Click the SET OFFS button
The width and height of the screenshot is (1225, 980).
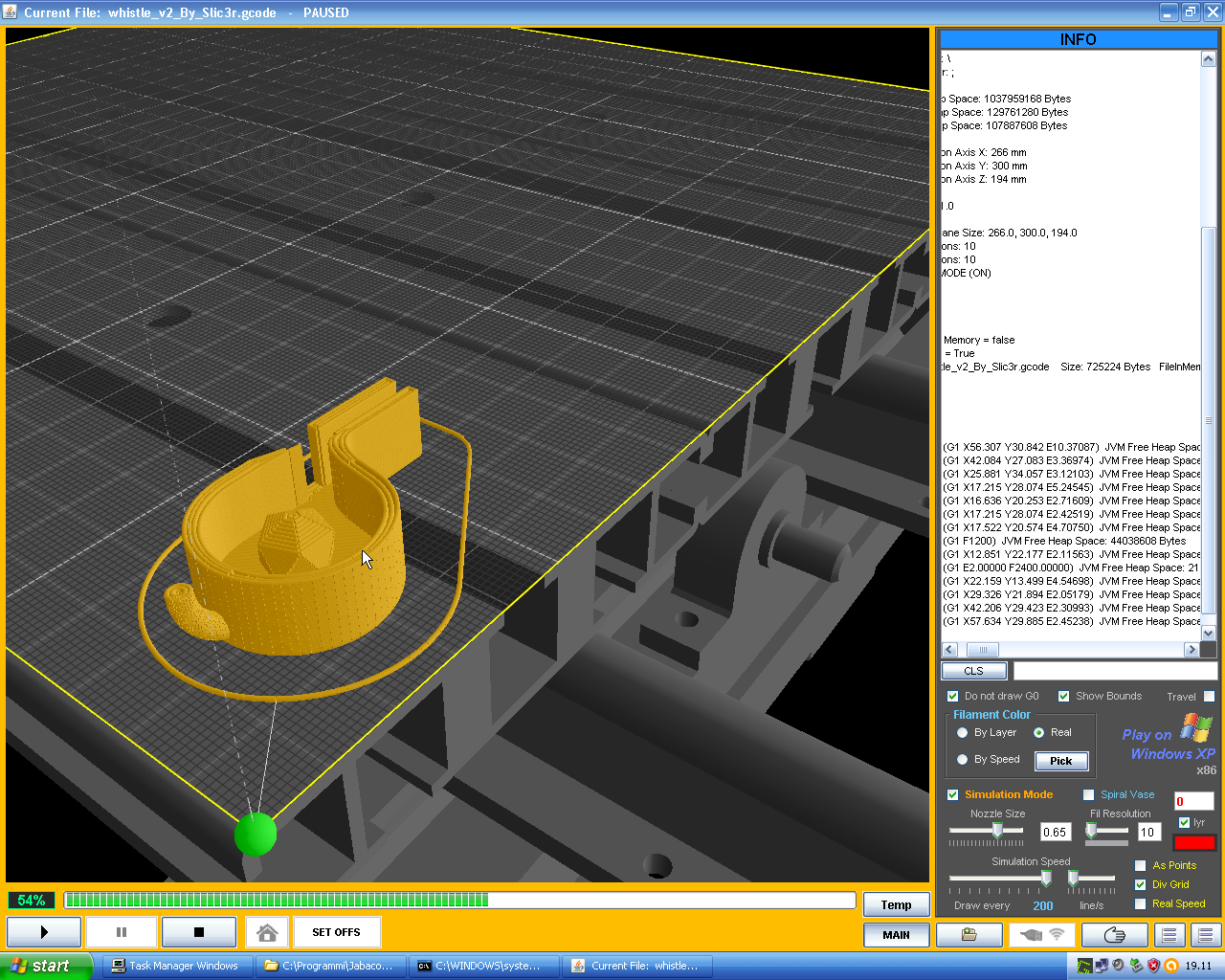click(x=336, y=932)
